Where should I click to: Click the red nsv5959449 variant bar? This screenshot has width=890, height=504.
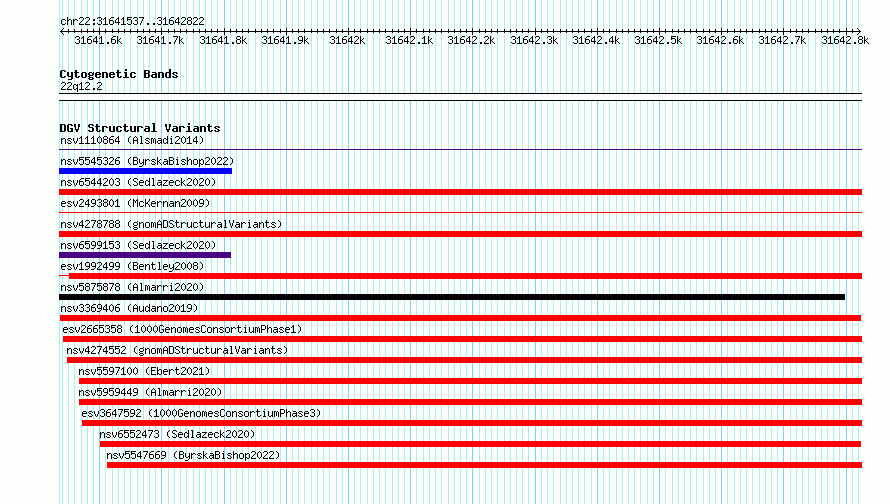470,402
